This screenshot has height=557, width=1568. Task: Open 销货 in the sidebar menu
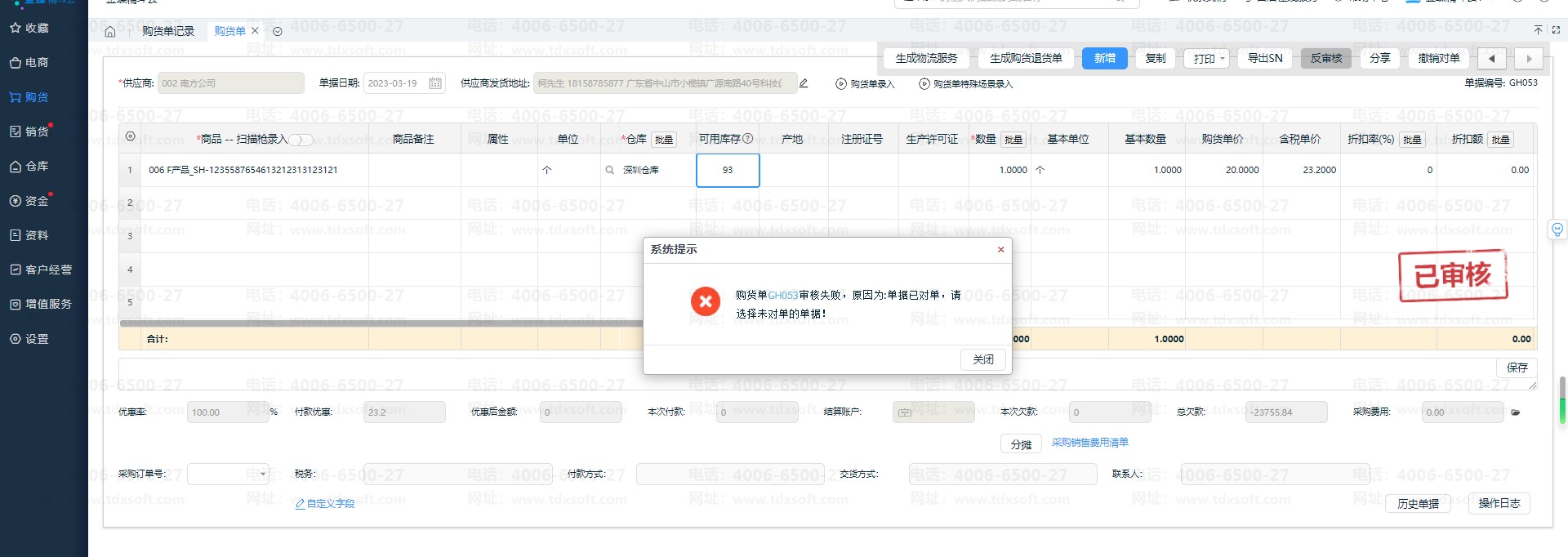[x=36, y=131]
